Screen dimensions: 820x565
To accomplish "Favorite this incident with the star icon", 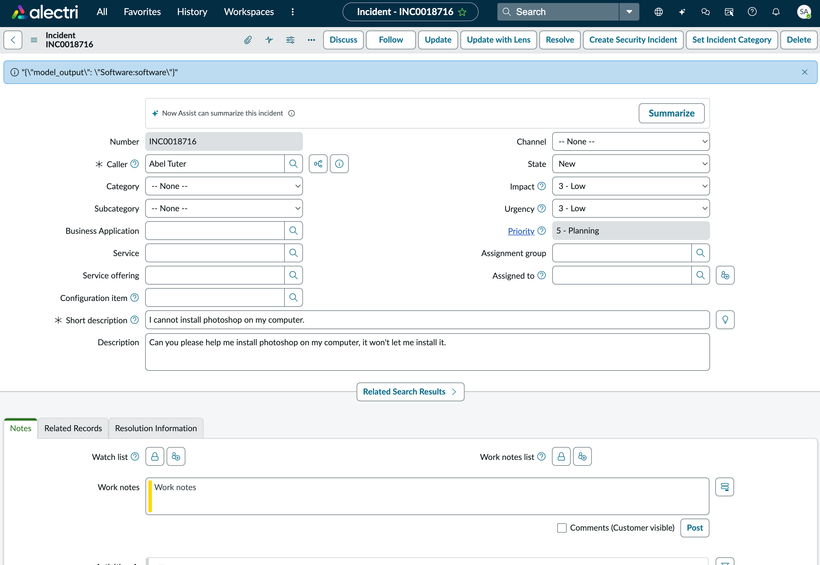I will (462, 12).
